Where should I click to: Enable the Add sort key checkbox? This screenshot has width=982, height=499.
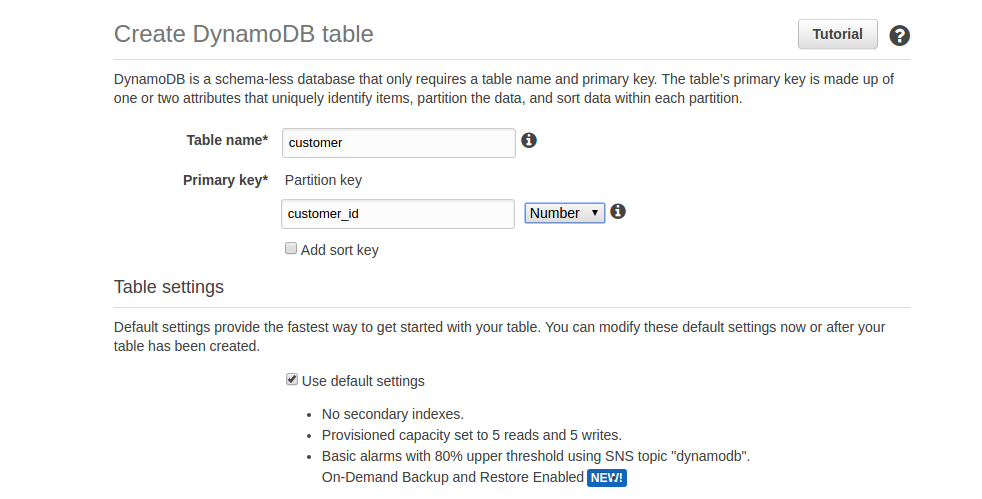(x=291, y=249)
